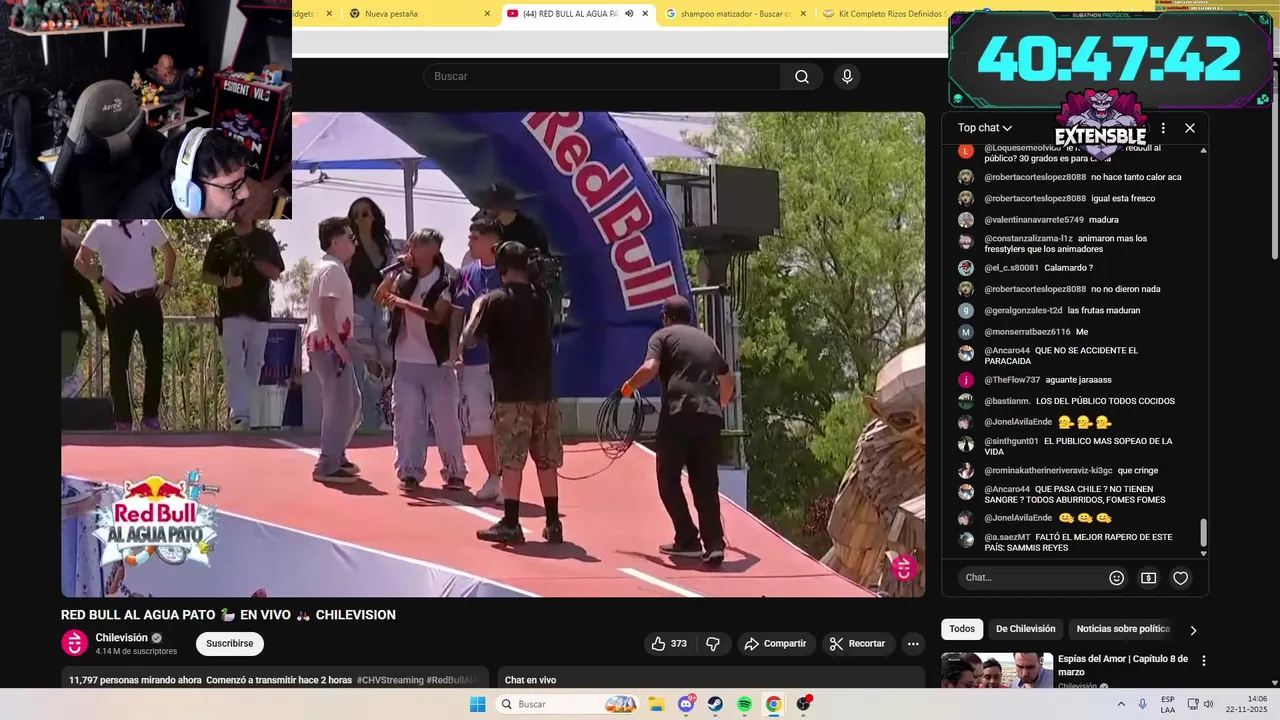Open Chilevisión channel avatar
The image size is (1280, 720).
point(75,643)
